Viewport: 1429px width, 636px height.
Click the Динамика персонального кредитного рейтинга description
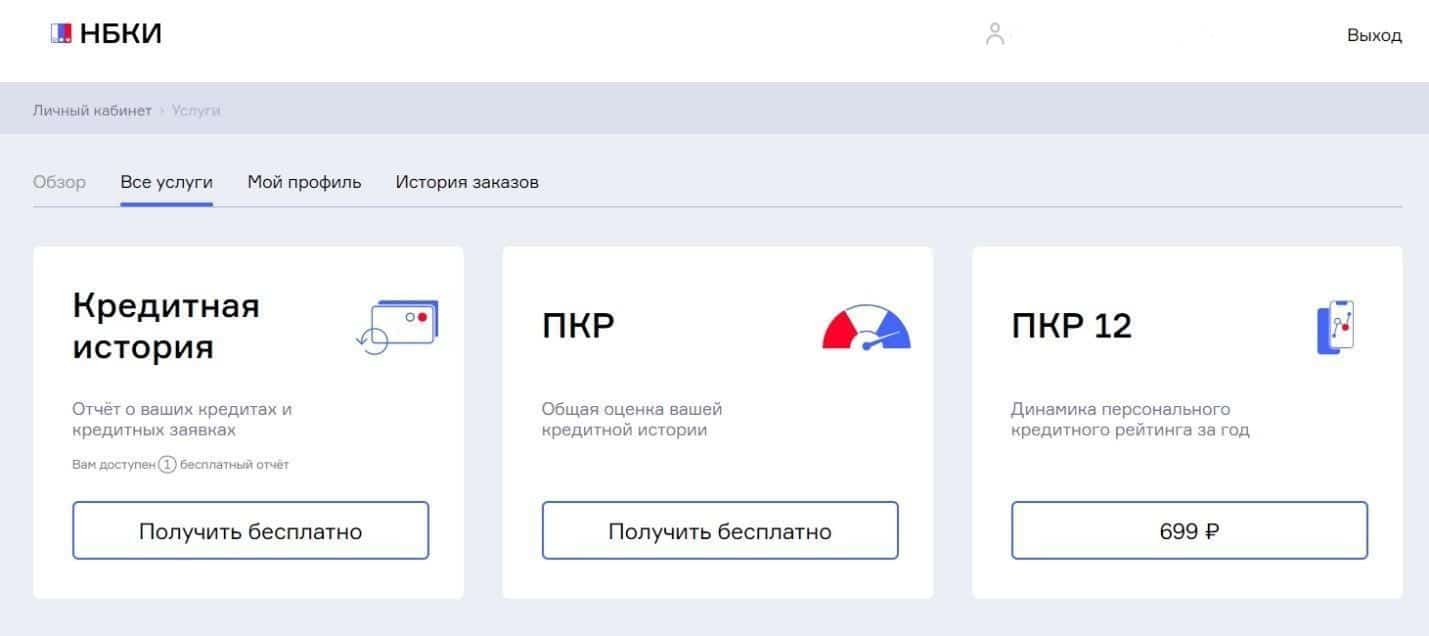point(1130,420)
